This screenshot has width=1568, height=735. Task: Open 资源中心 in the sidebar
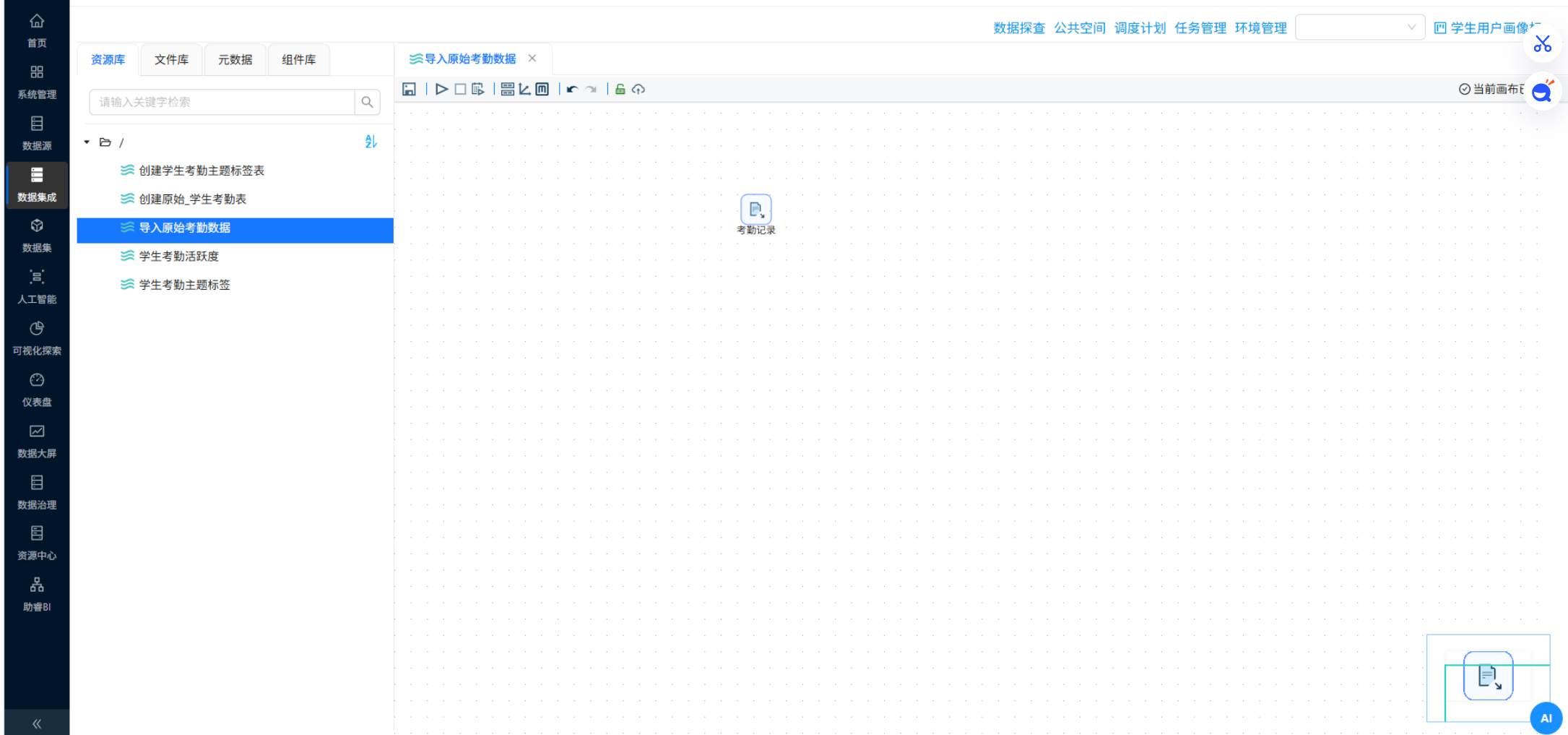pyautogui.click(x=37, y=543)
